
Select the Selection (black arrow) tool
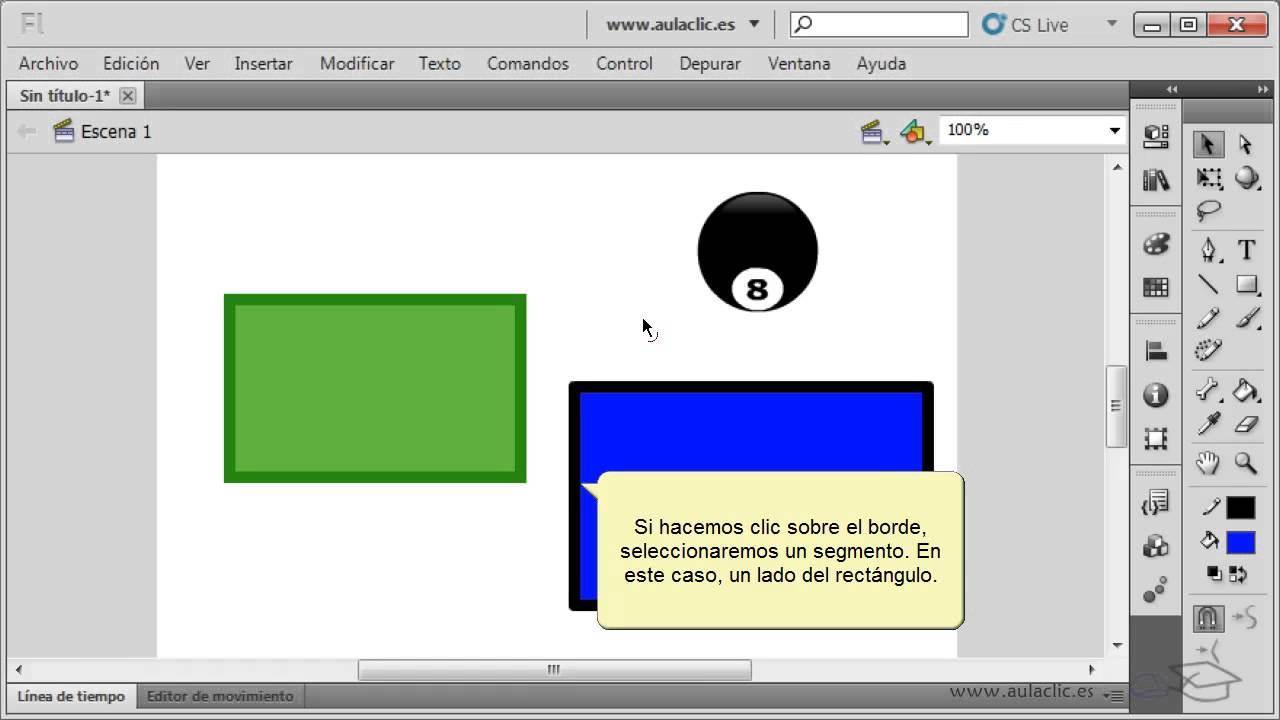tap(1208, 144)
